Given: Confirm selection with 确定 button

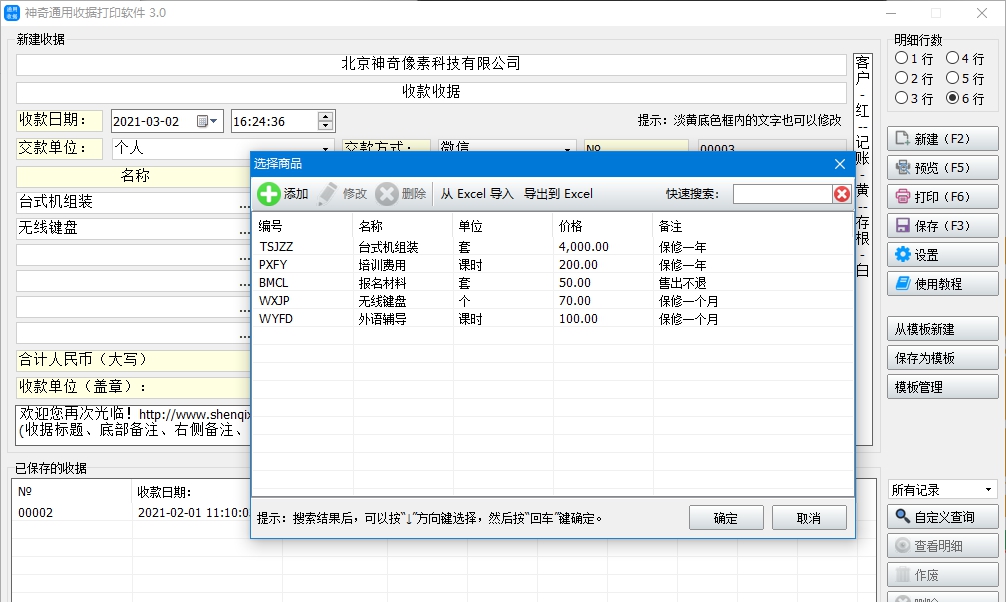Looking at the screenshot, I should coord(726,518).
